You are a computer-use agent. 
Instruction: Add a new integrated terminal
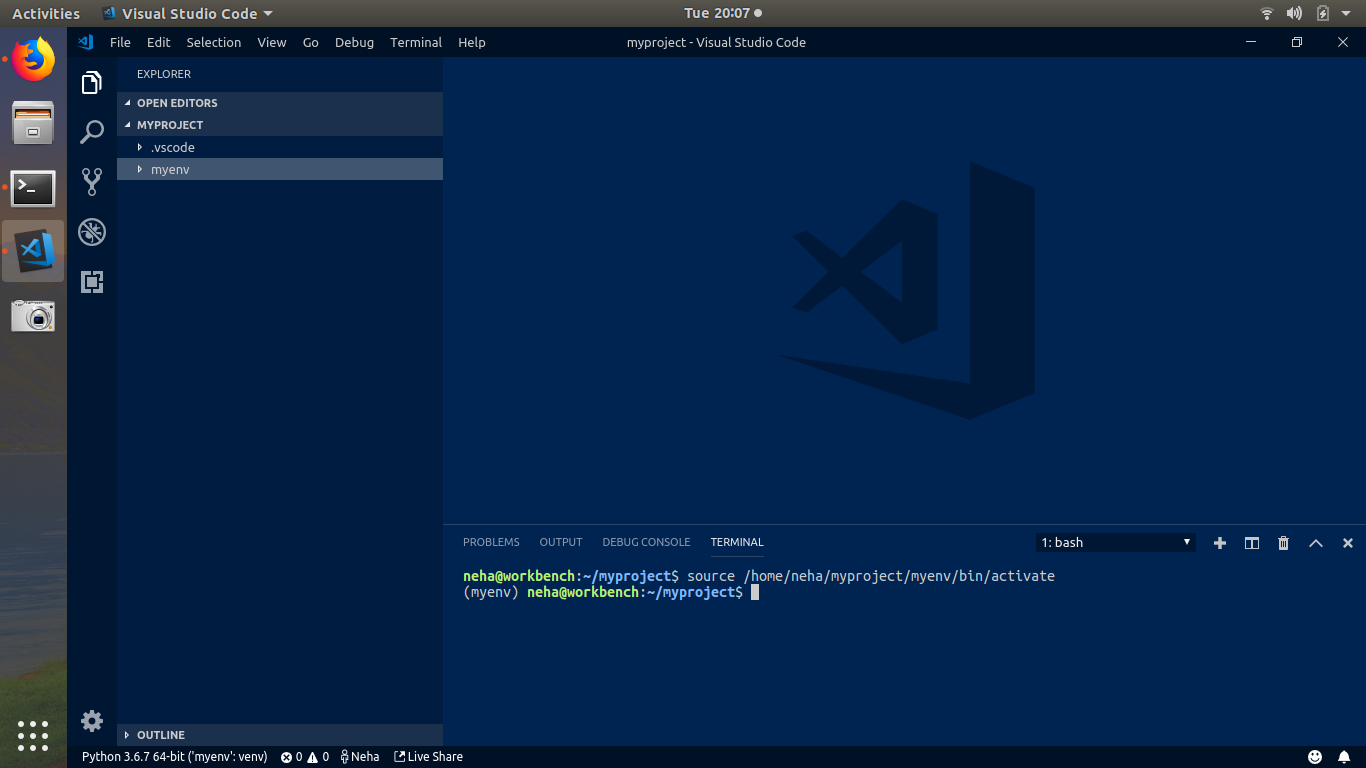click(x=1219, y=542)
